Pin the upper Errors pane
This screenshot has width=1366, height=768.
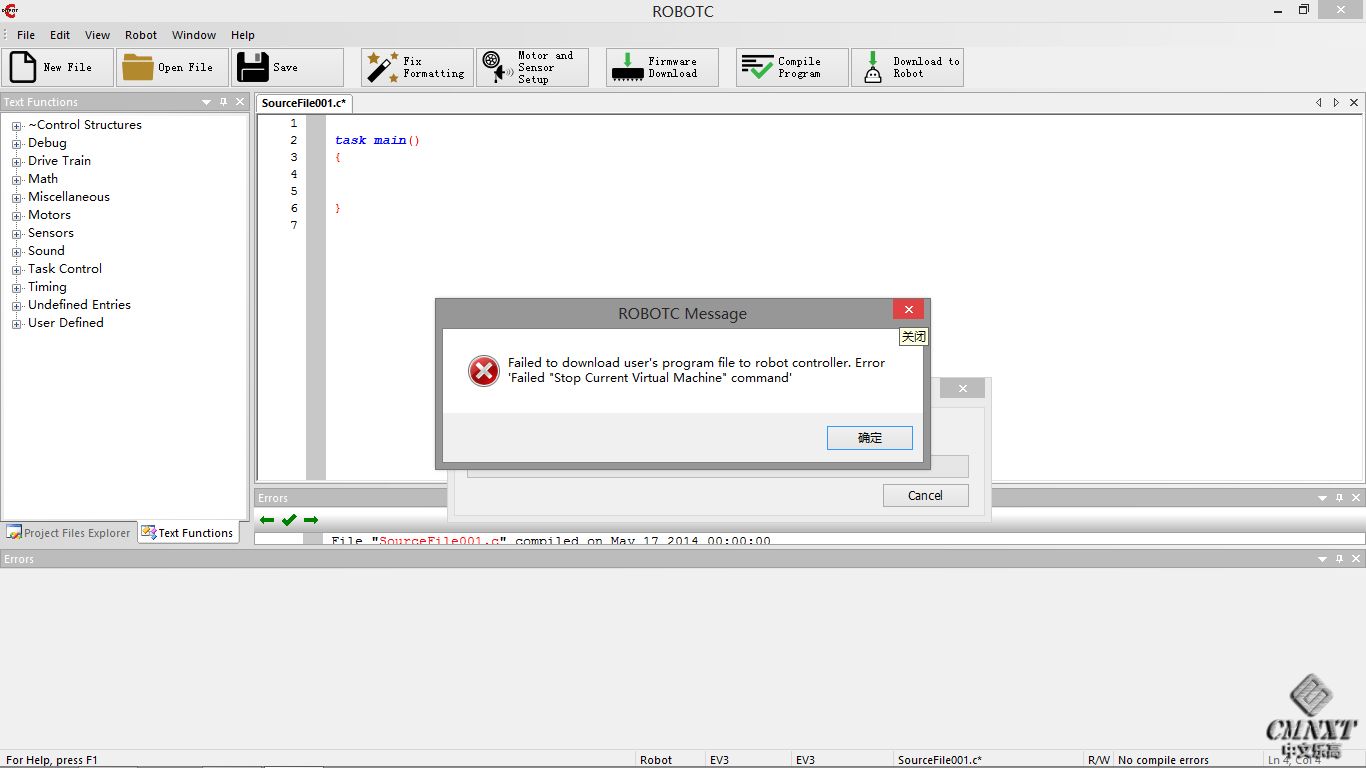(x=1338, y=498)
